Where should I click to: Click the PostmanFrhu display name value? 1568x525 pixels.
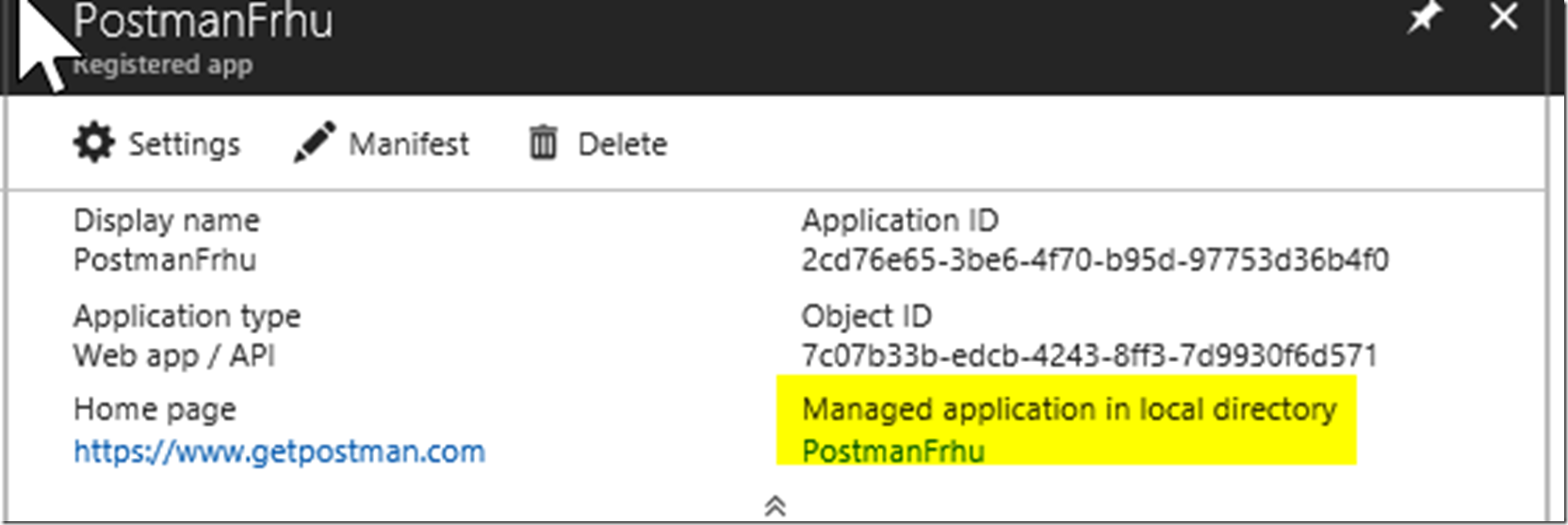point(165,260)
